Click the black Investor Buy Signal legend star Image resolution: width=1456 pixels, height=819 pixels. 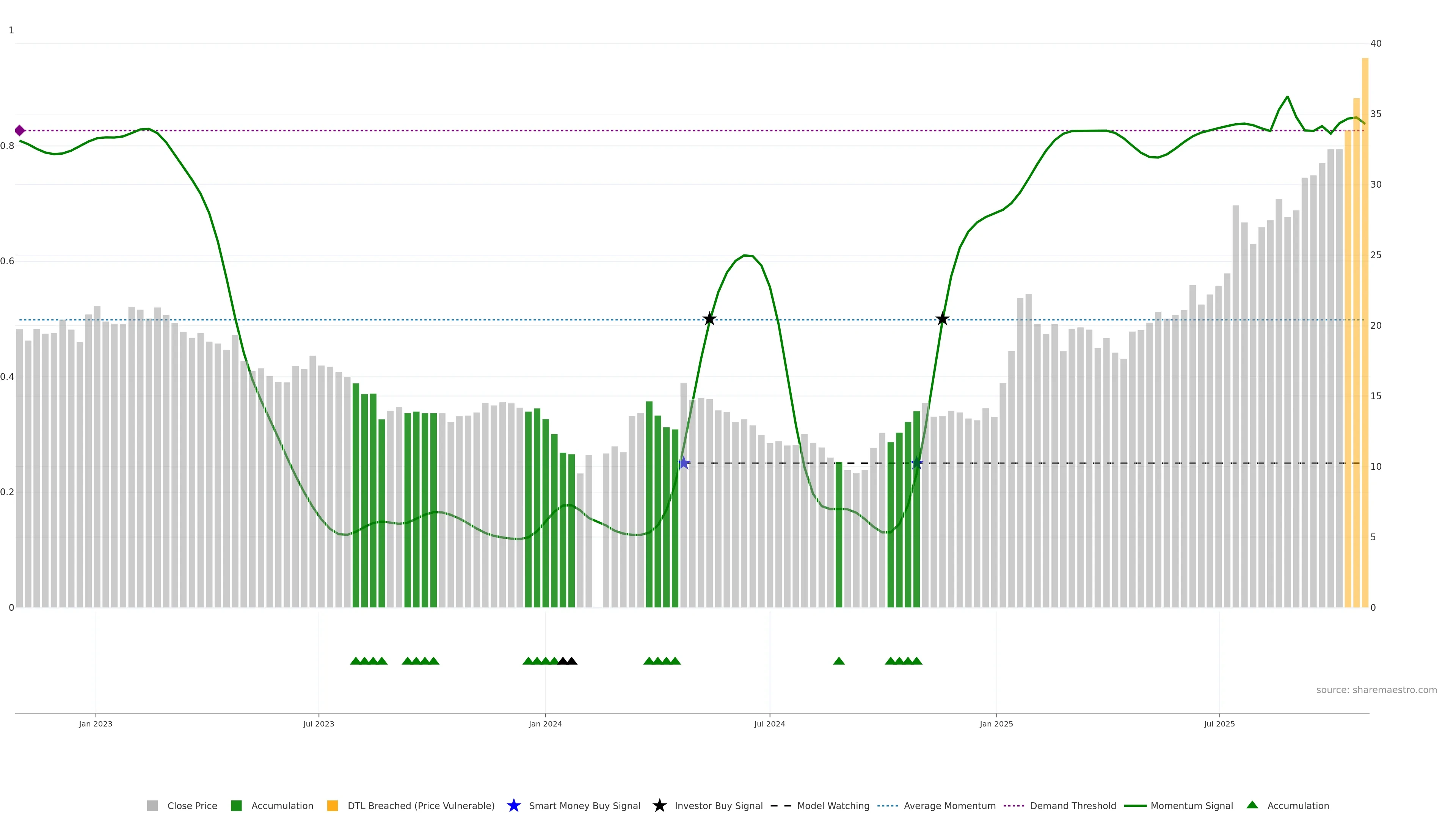659,805
